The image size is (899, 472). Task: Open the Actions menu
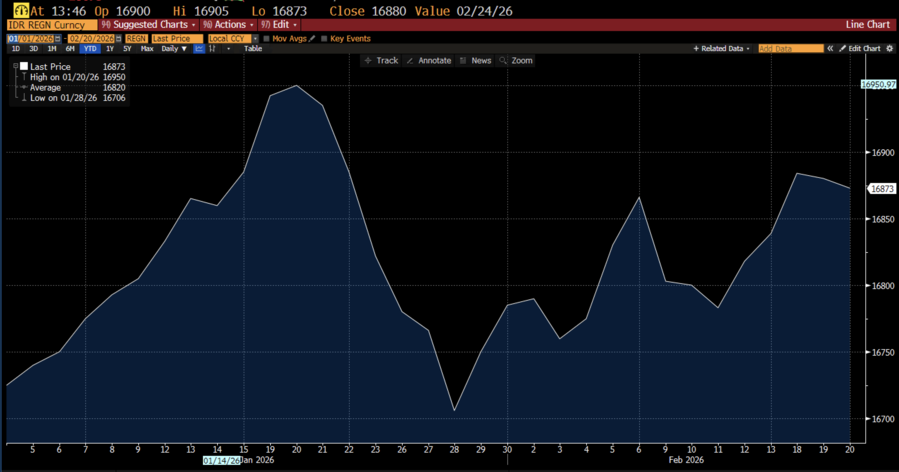(226, 24)
